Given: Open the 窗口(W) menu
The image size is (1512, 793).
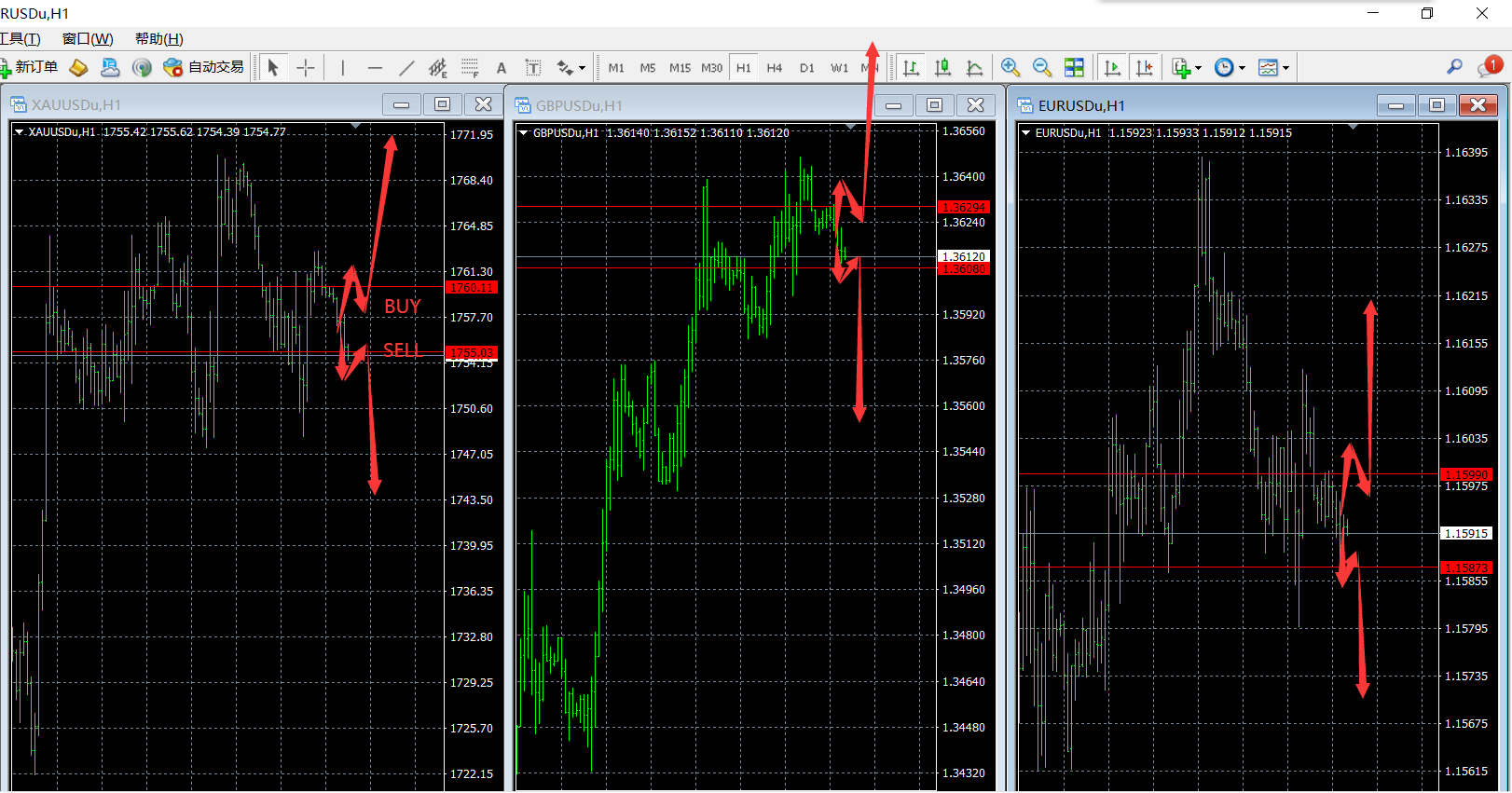Looking at the screenshot, I should (88, 39).
